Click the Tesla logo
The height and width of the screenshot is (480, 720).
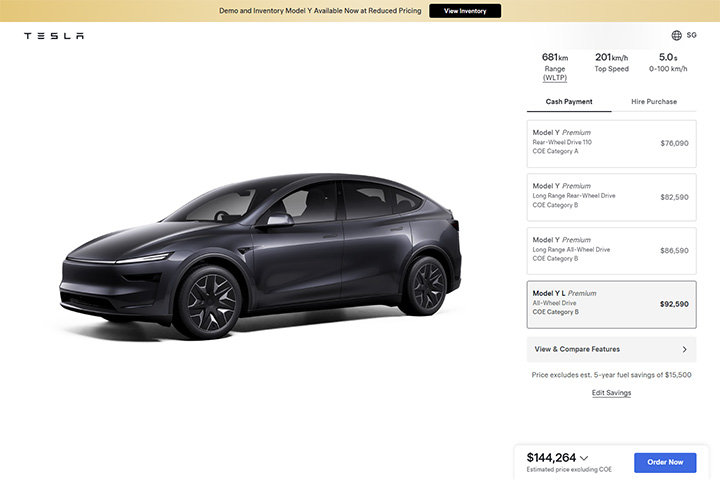click(x=54, y=36)
